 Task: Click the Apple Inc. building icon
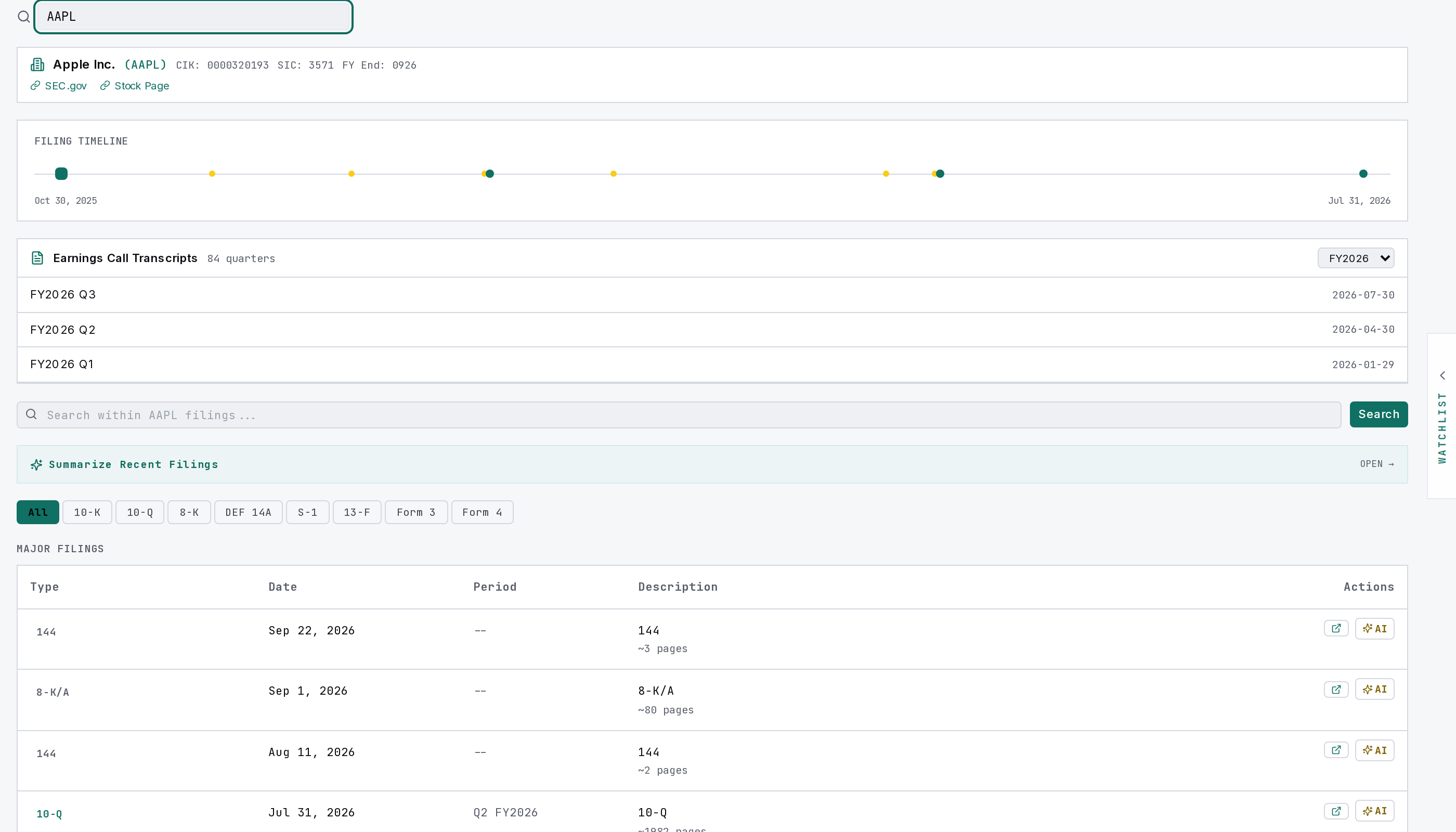[37, 64]
